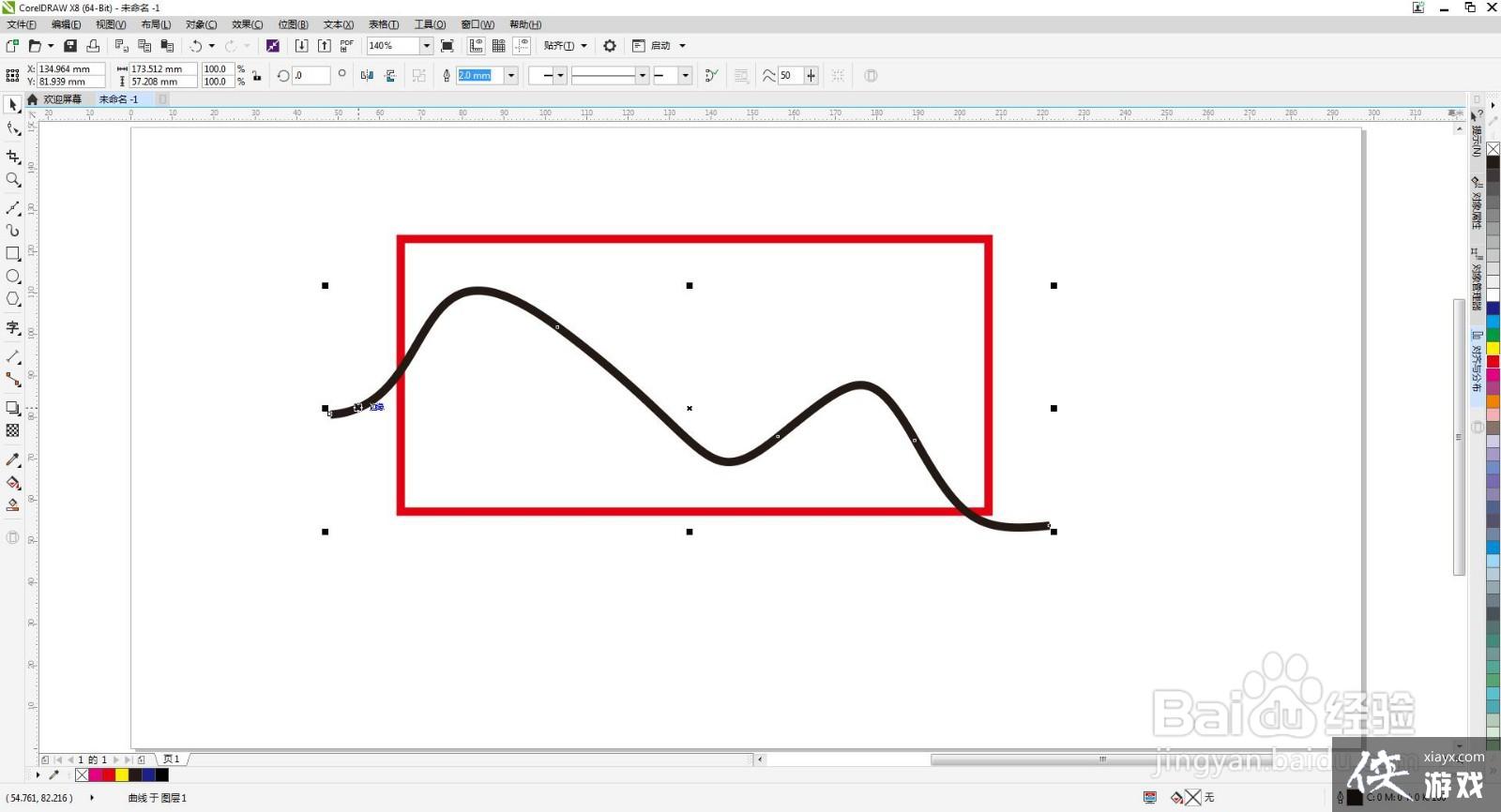The image size is (1501, 812).
Task: Select the Parallel Dimension tool
Action: (x=13, y=356)
